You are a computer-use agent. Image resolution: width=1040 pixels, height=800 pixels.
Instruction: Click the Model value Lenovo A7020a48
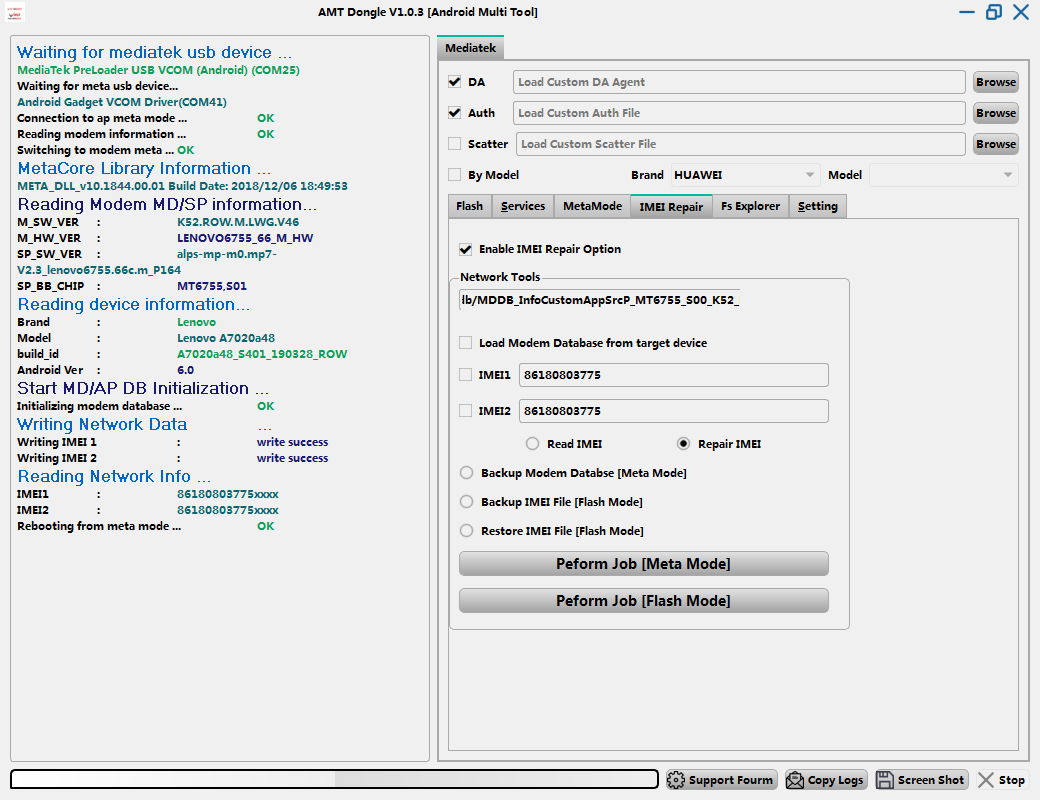coord(226,338)
